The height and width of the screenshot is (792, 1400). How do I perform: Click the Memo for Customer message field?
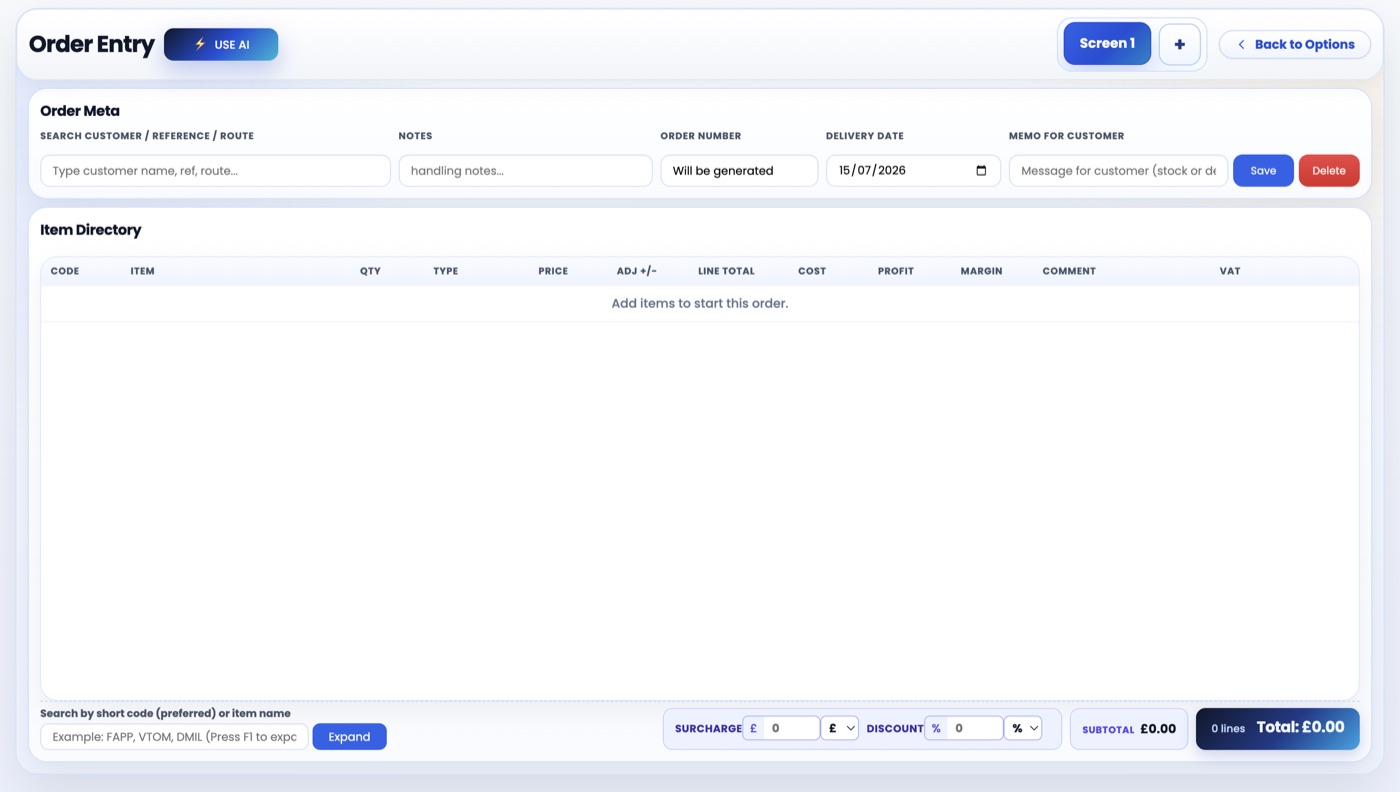click(x=1118, y=170)
